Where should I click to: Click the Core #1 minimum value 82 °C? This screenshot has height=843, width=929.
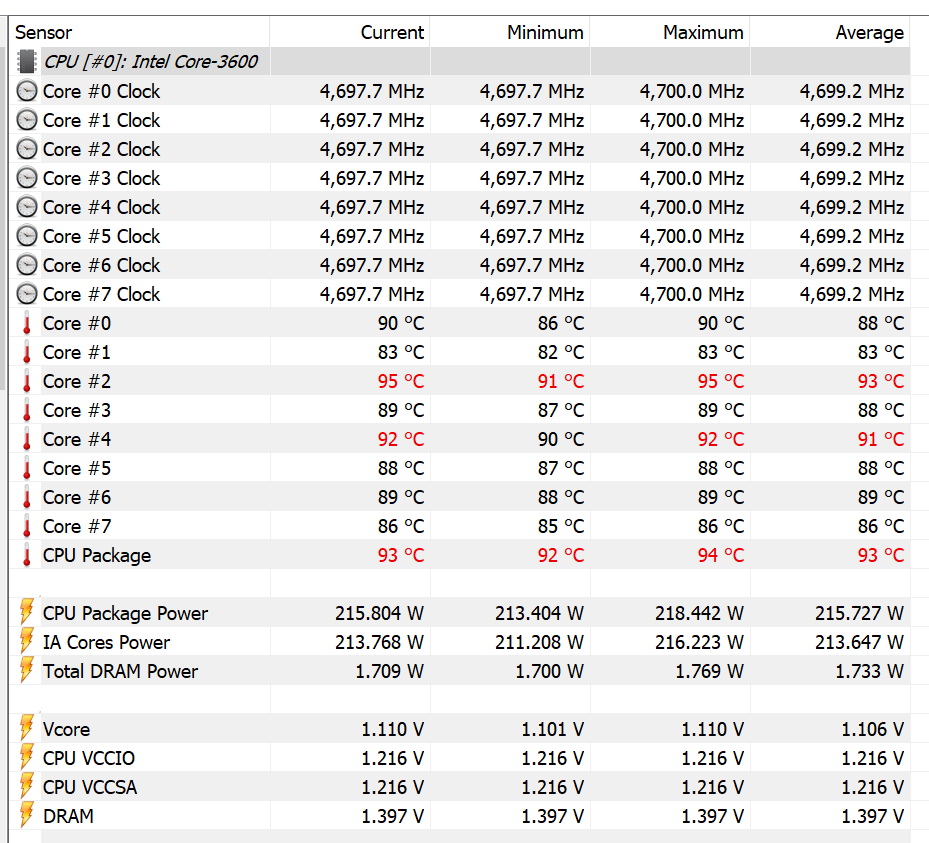pyautogui.click(x=561, y=352)
